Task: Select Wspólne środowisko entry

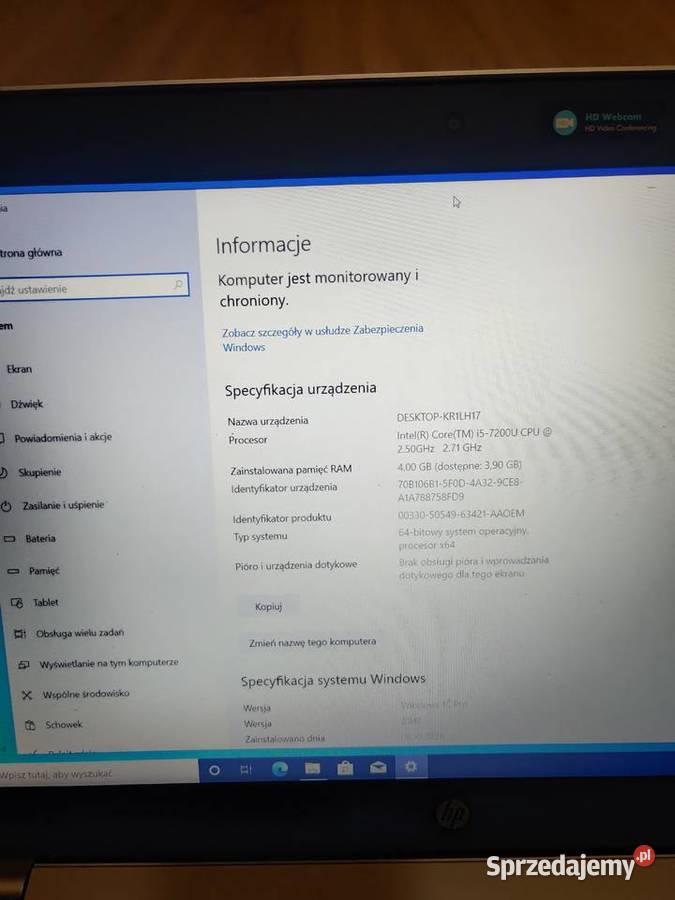Action: pos(86,694)
